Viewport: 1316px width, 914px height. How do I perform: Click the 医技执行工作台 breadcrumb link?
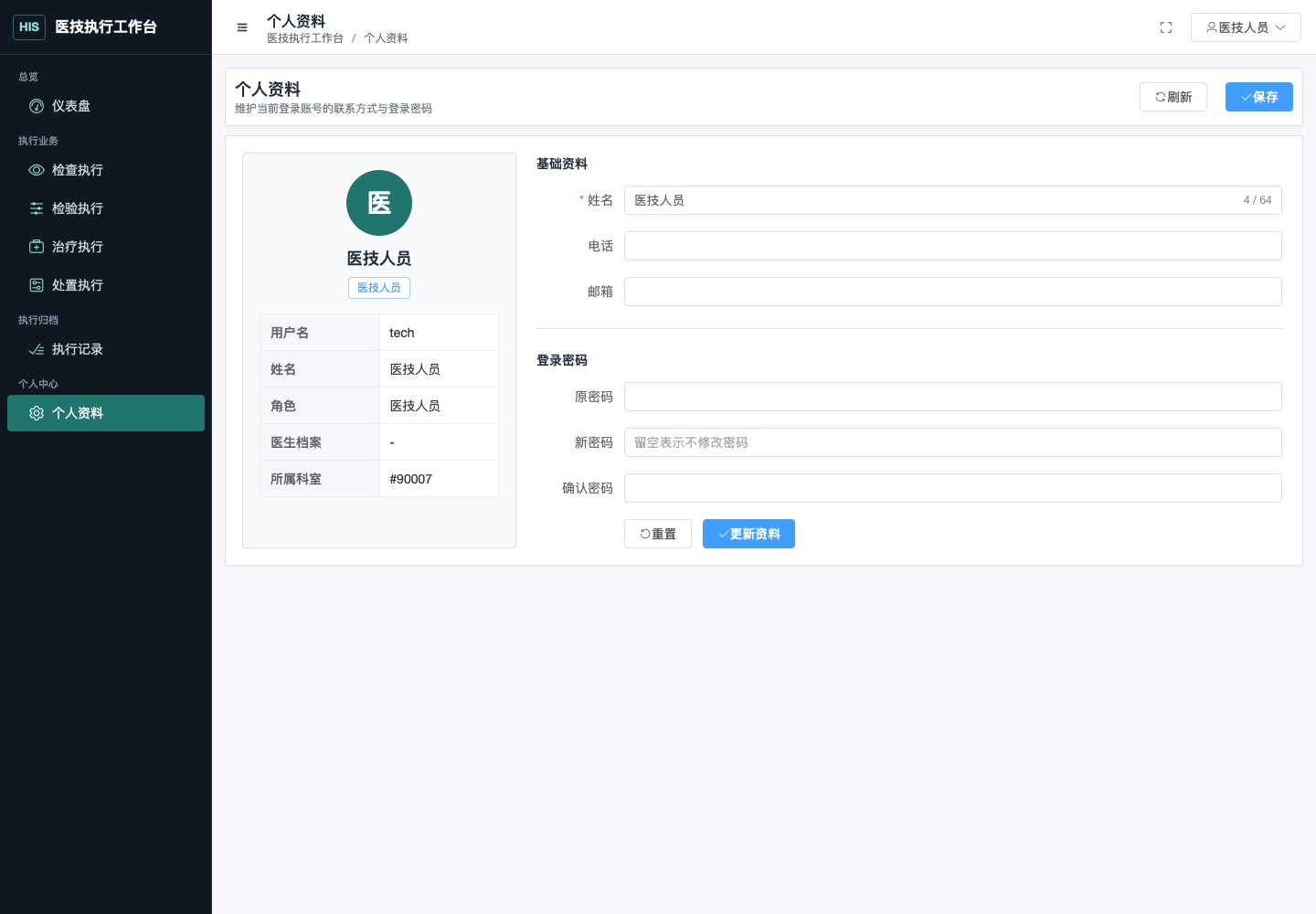click(x=305, y=38)
